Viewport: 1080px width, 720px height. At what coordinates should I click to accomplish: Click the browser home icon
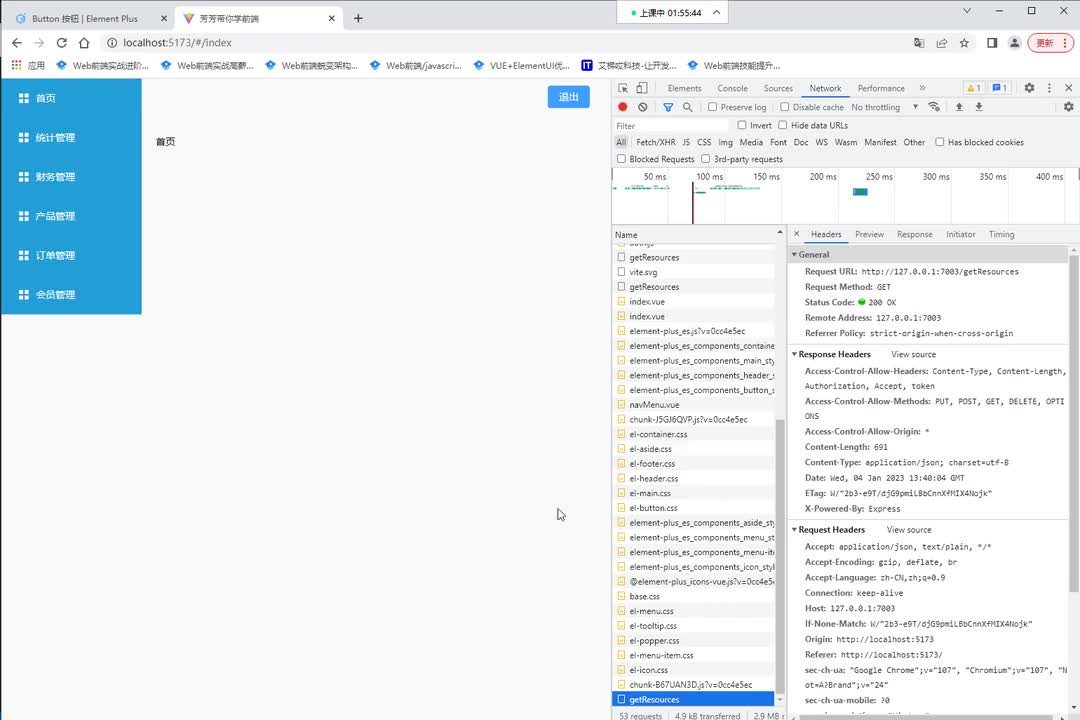84,43
